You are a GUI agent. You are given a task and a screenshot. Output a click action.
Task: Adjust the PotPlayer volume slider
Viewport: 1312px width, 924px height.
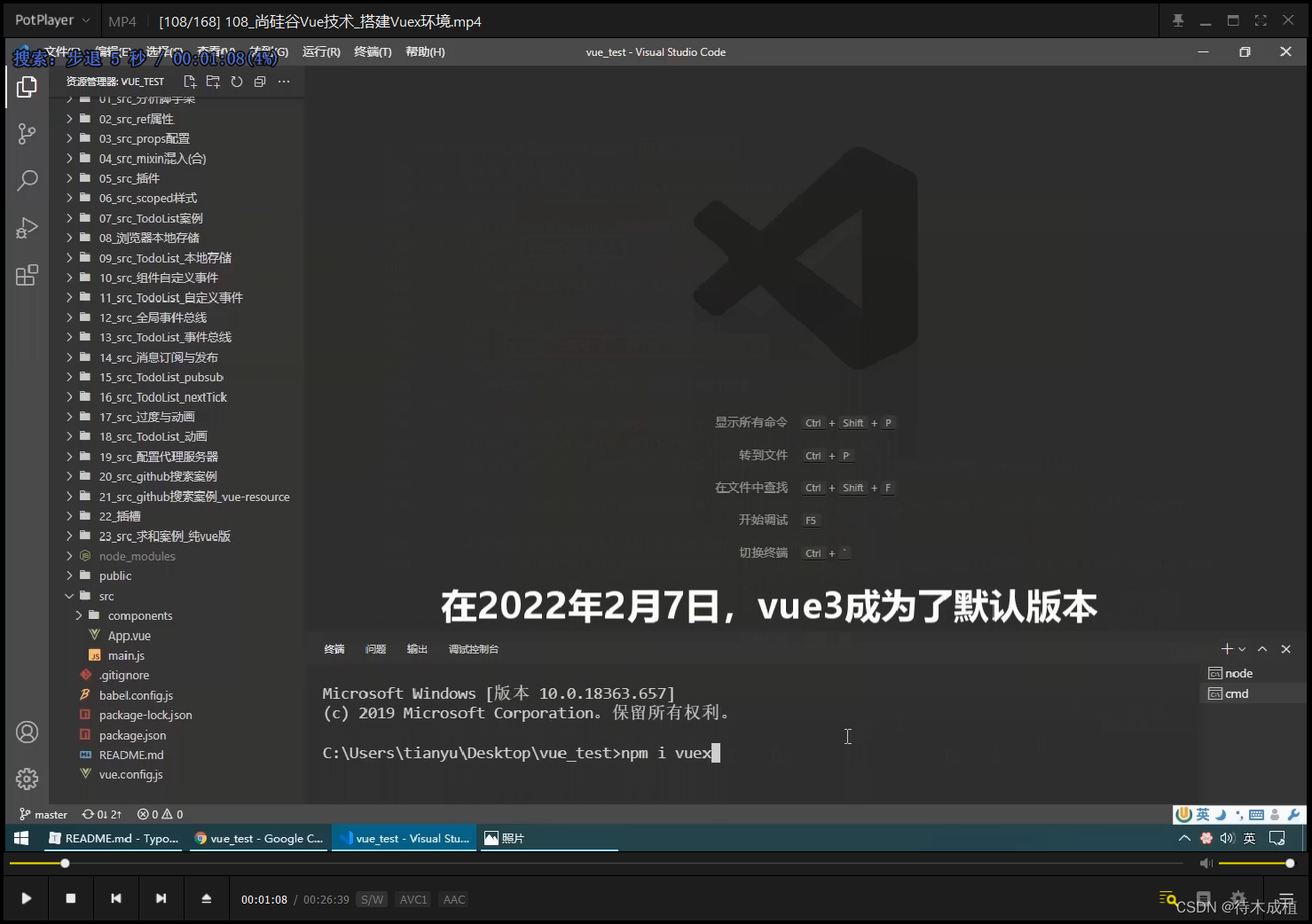1256,863
